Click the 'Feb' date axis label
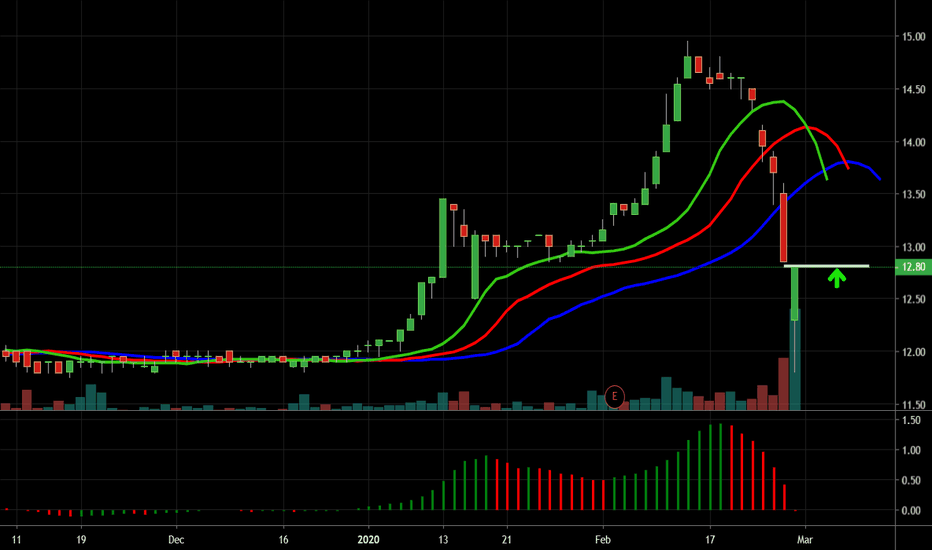Viewport: 932px width, 550px height. (603, 540)
